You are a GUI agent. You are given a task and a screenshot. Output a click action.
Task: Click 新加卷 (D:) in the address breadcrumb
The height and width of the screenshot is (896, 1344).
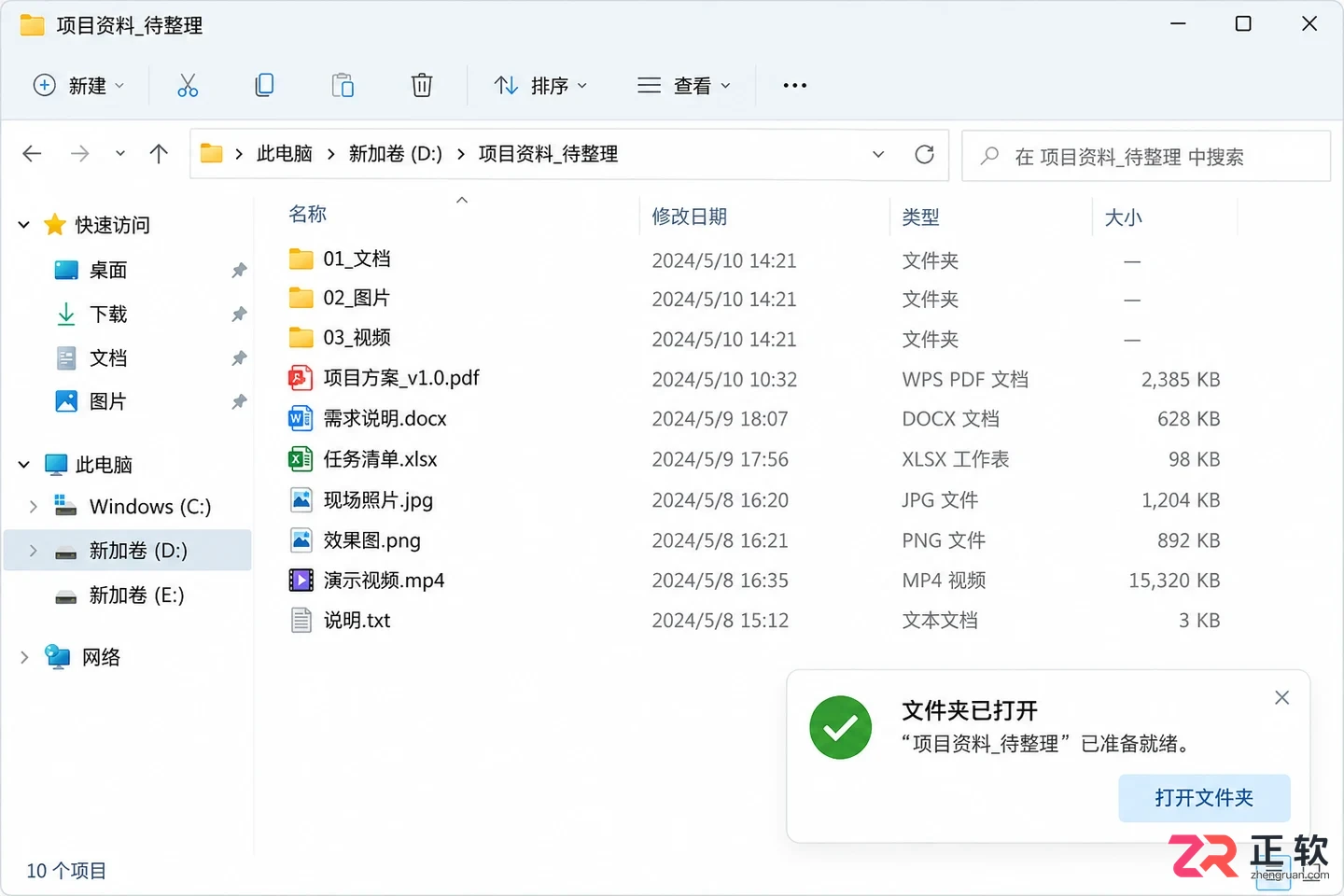[x=396, y=154]
